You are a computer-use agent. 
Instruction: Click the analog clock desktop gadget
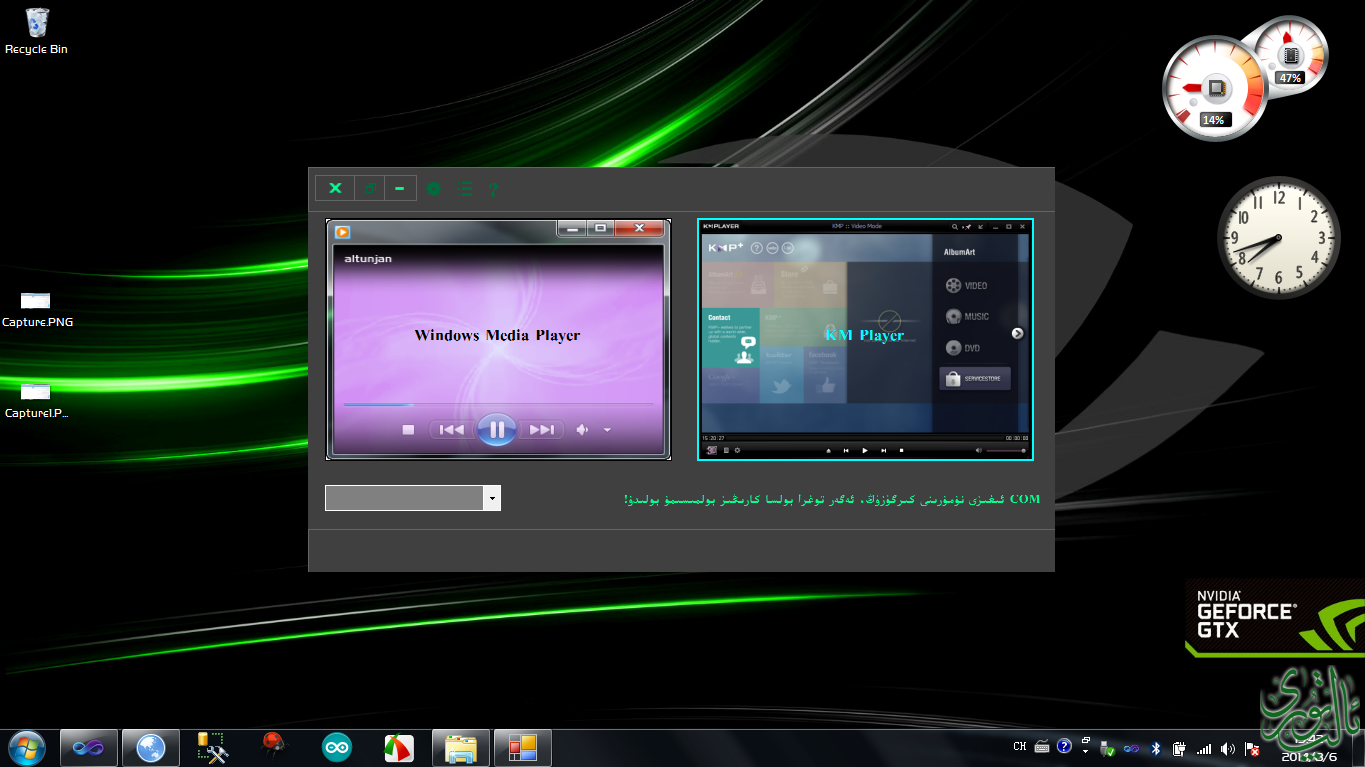click(x=1278, y=237)
